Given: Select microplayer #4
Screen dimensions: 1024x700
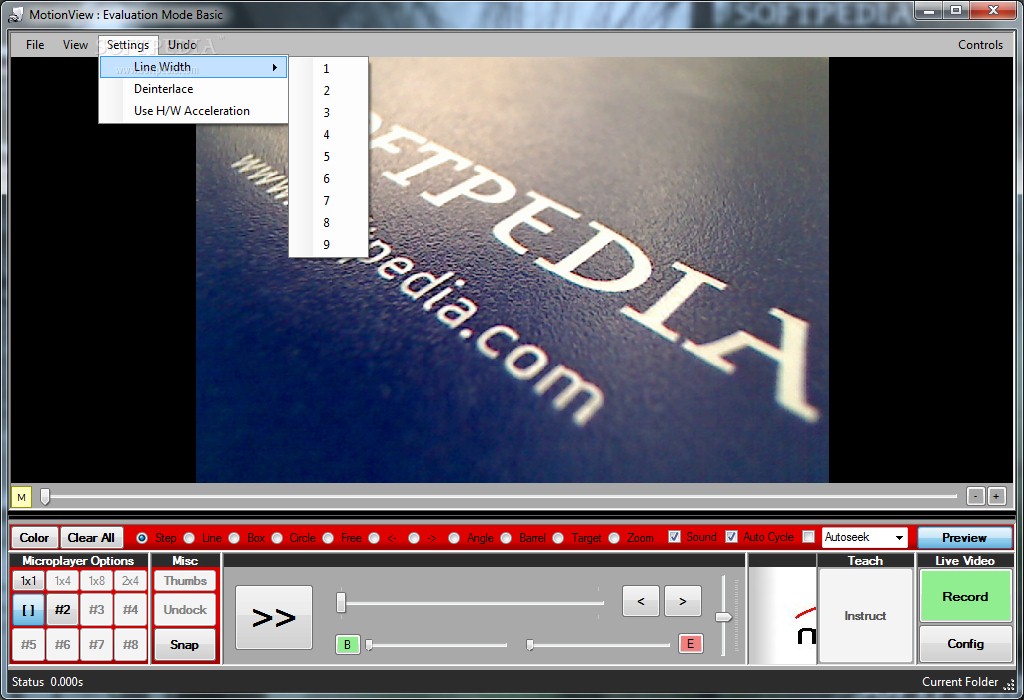Looking at the screenshot, I should pos(131,610).
